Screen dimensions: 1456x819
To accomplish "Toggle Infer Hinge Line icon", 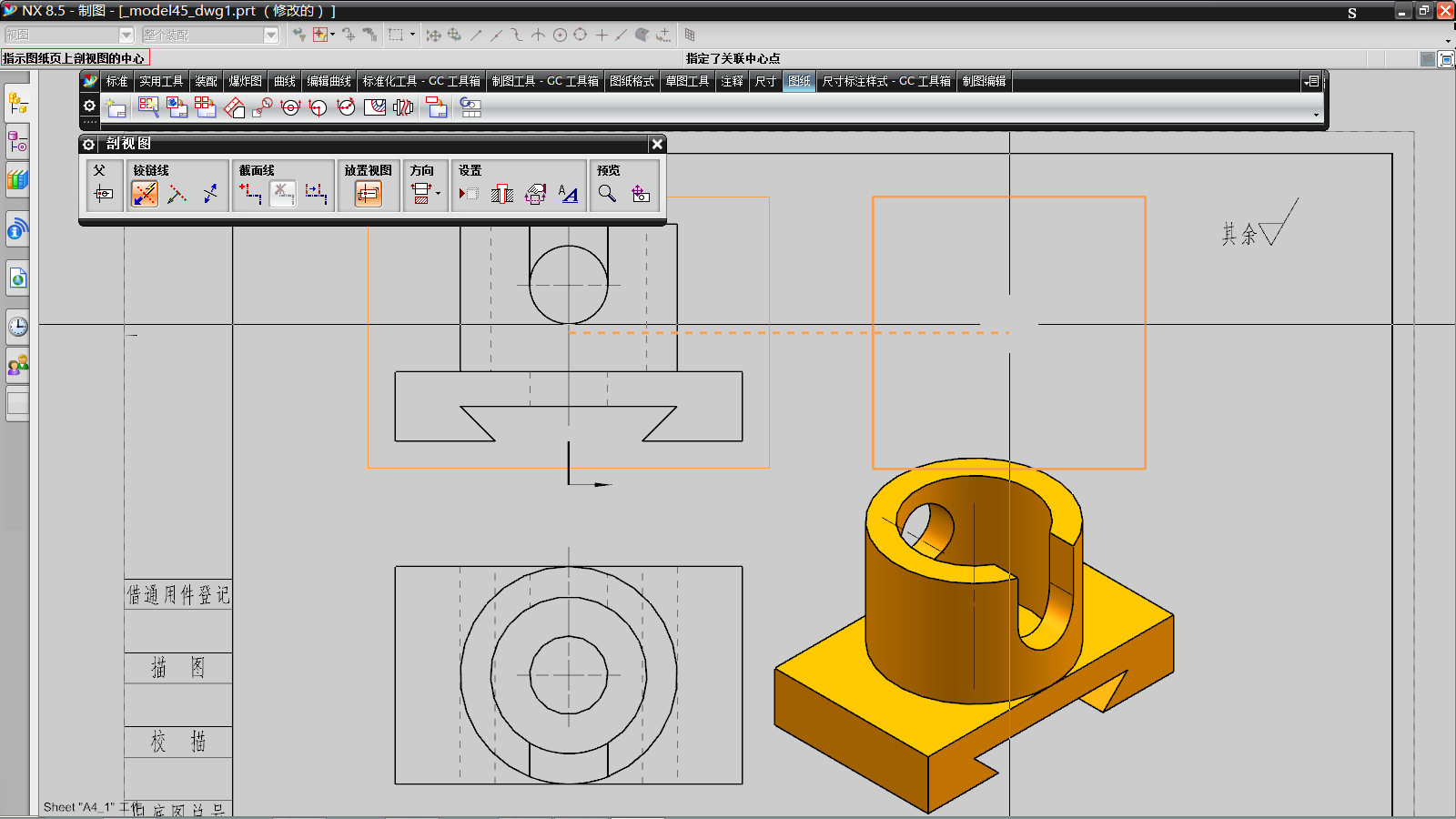I will [x=145, y=193].
